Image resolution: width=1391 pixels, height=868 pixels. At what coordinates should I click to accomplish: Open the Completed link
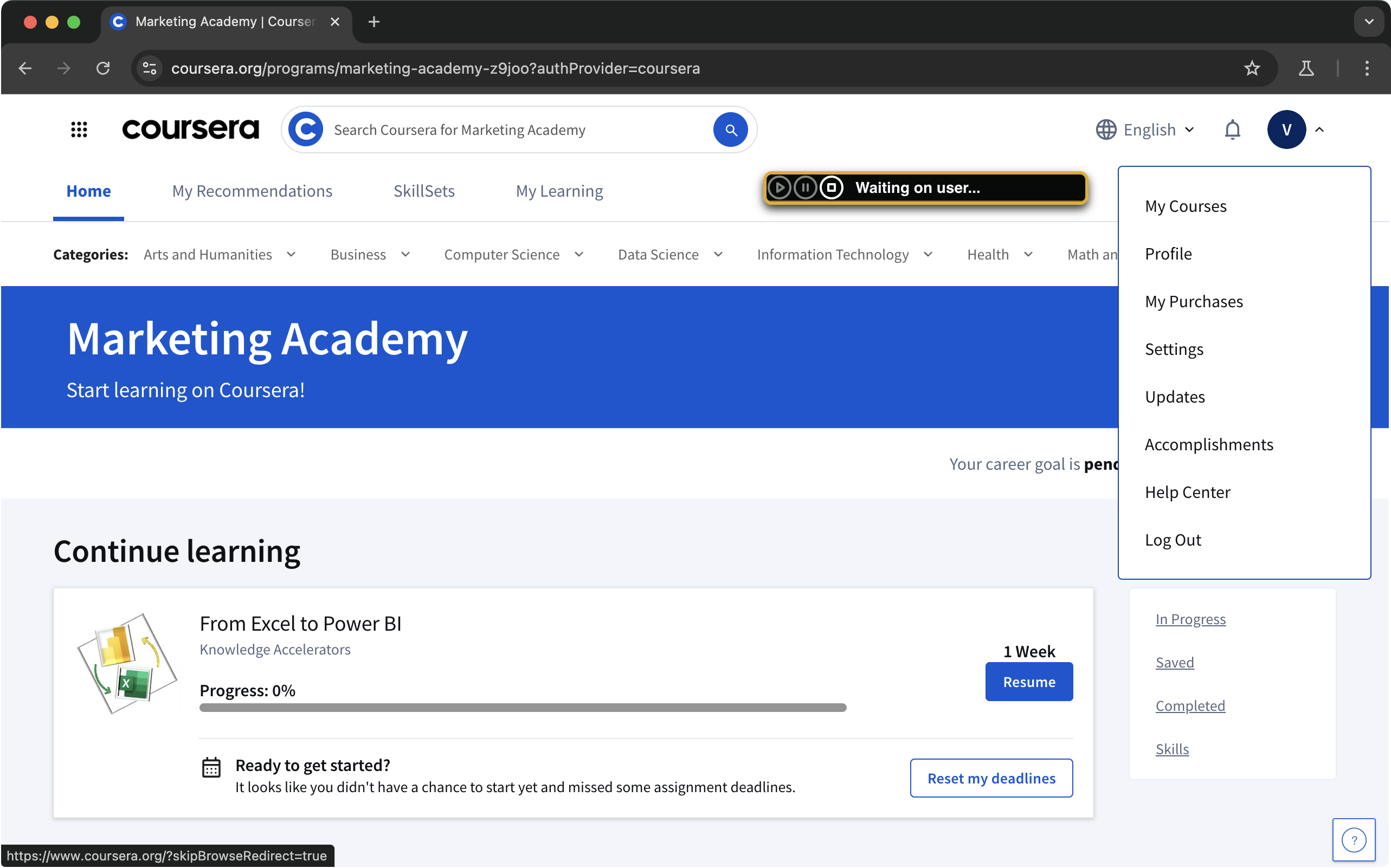[x=1190, y=706]
